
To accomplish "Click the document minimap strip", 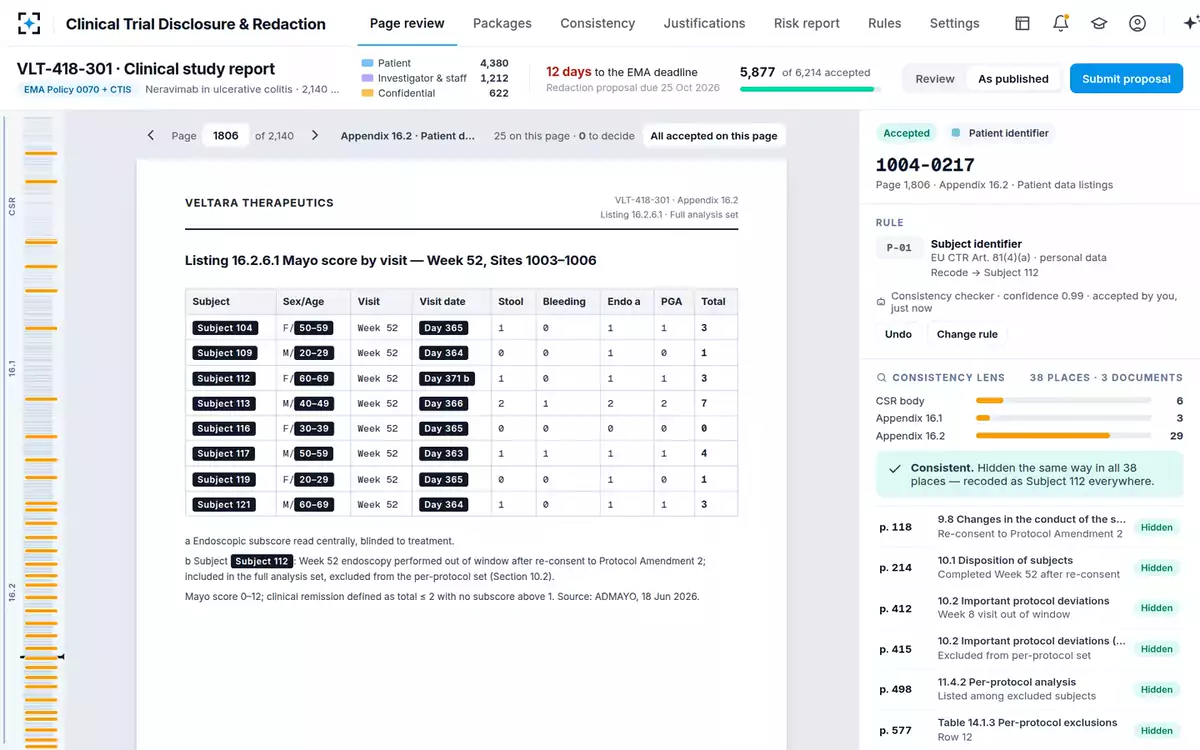I will [40, 432].
